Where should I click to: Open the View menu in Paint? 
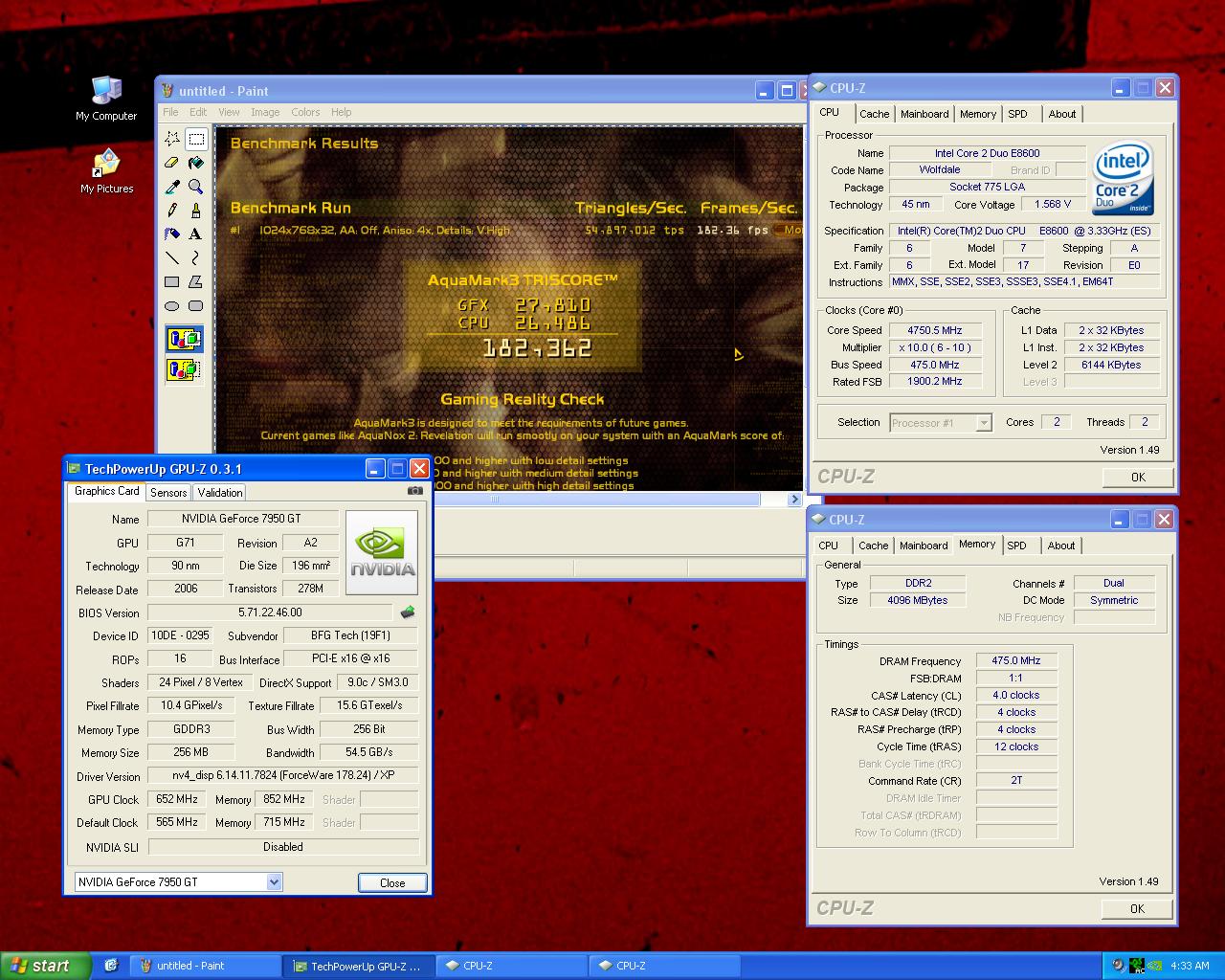click(229, 112)
